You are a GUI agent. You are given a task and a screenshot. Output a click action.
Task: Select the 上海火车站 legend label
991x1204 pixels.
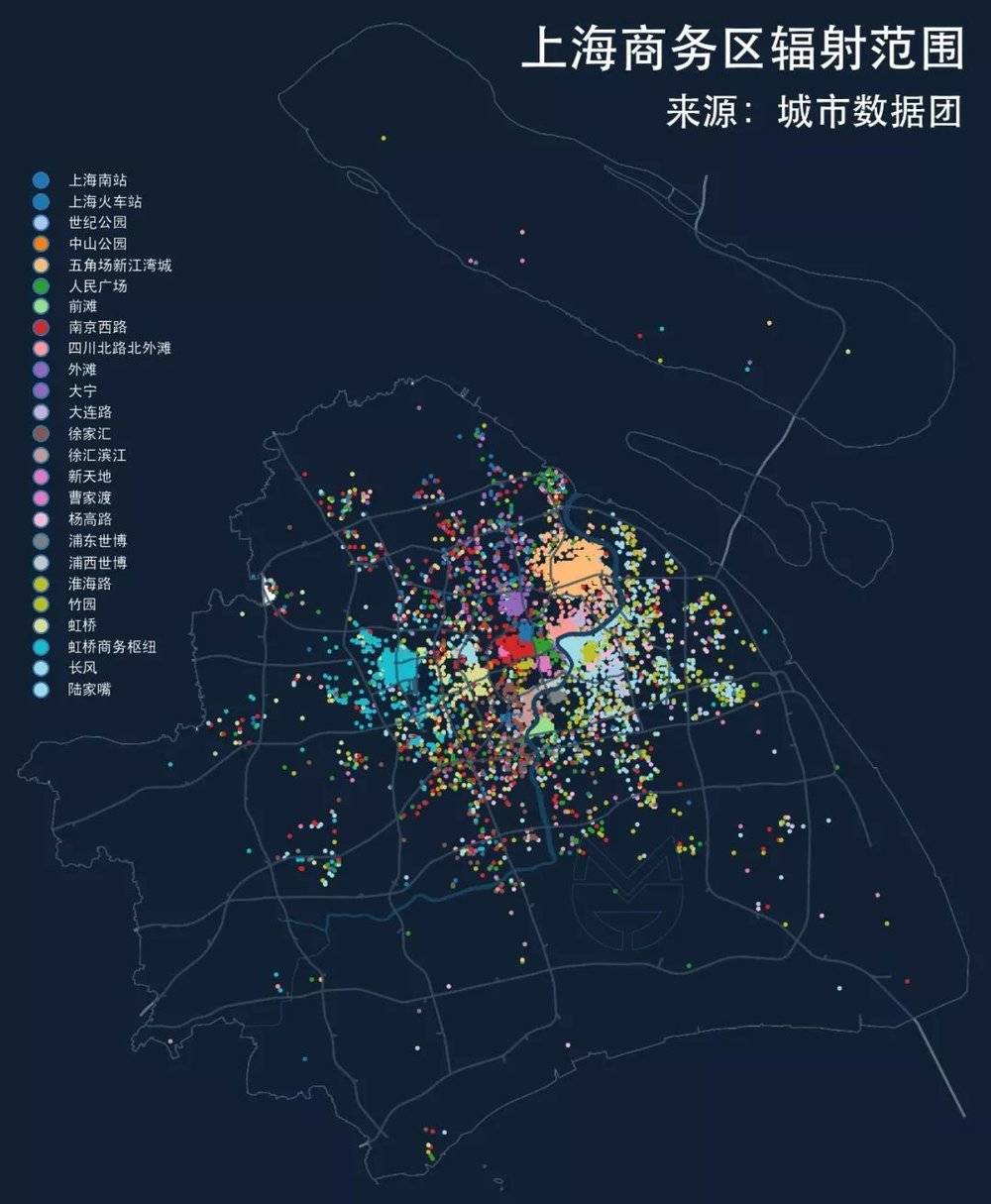tap(105, 201)
